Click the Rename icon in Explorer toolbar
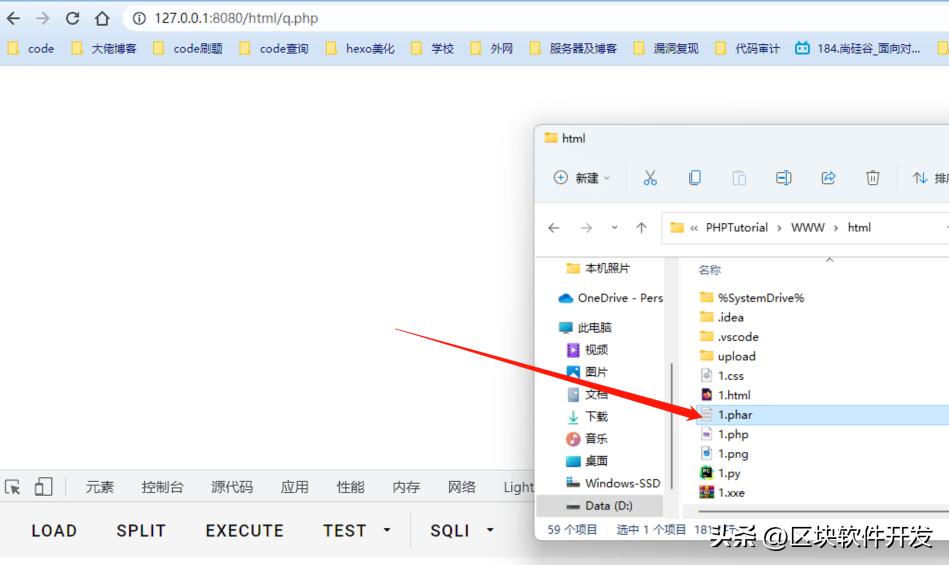 point(784,178)
